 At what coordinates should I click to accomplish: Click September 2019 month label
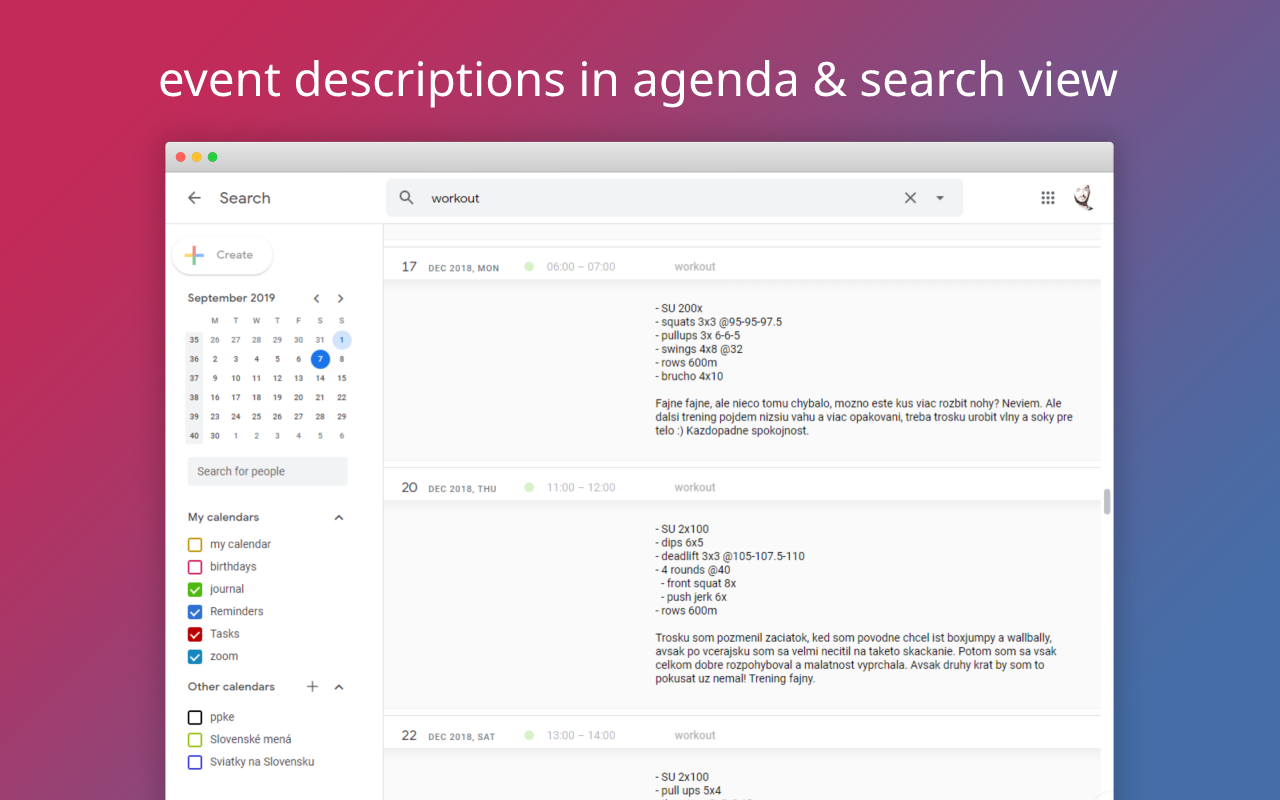click(x=231, y=298)
